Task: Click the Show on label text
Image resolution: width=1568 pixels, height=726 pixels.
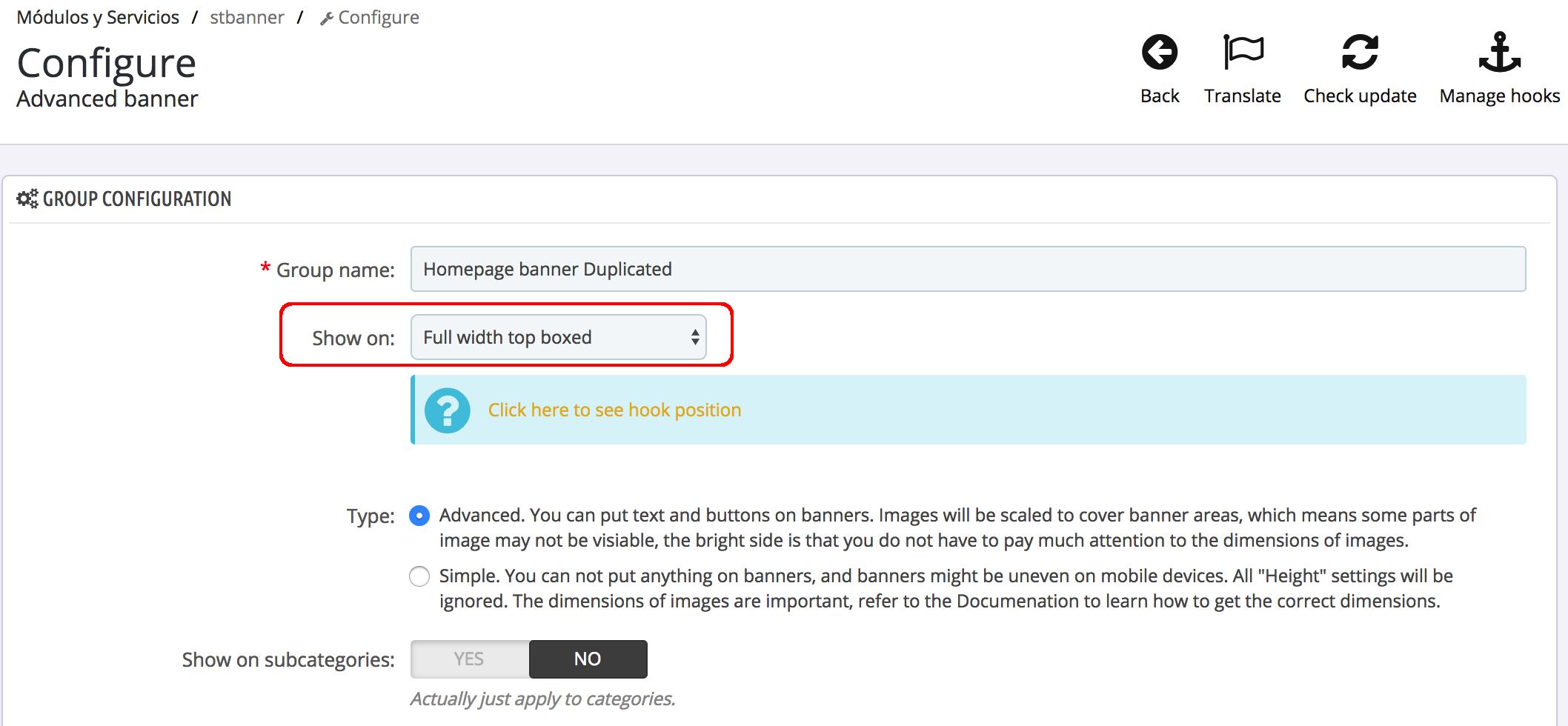Action: coord(353,339)
